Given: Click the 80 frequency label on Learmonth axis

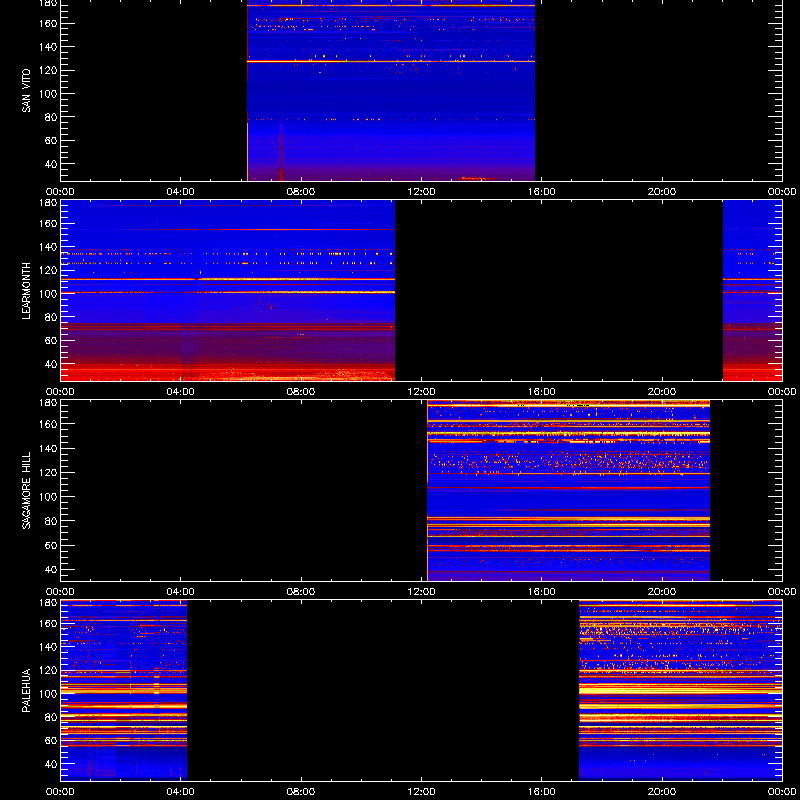Looking at the screenshot, I should click(x=51, y=317).
